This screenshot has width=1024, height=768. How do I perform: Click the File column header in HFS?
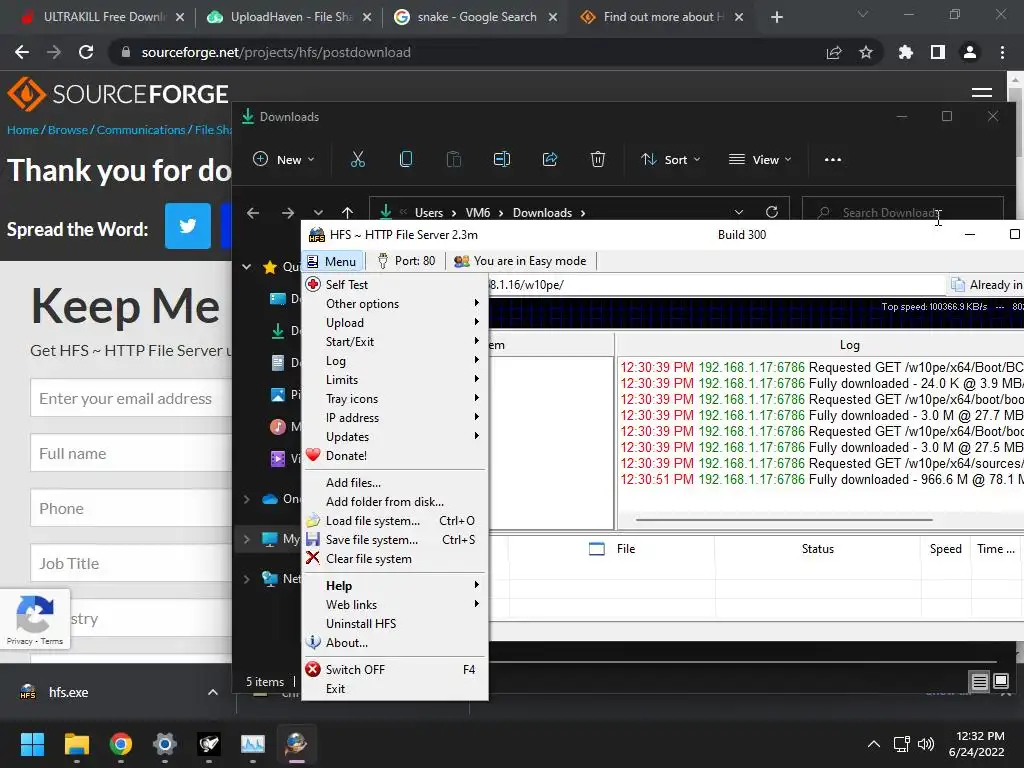pyautogui.click(x=611, y=549)
